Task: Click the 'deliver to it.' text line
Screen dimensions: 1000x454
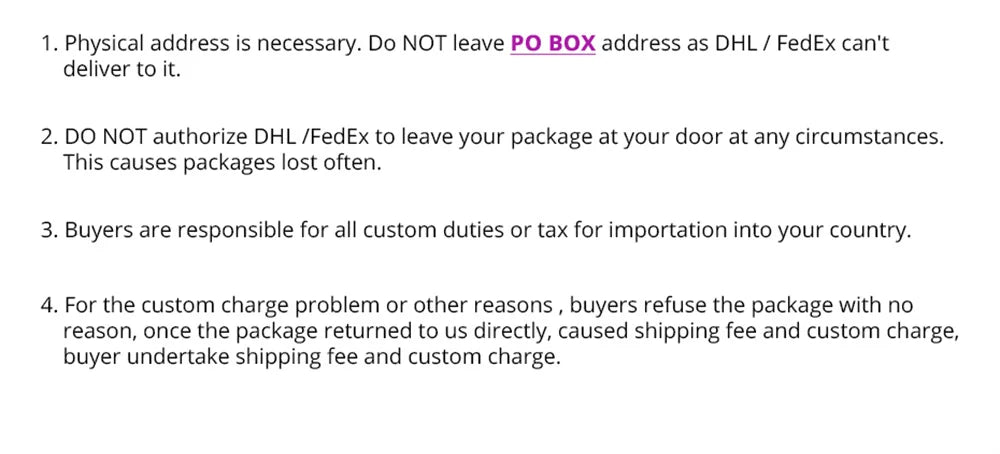Action: click(121, 70)
